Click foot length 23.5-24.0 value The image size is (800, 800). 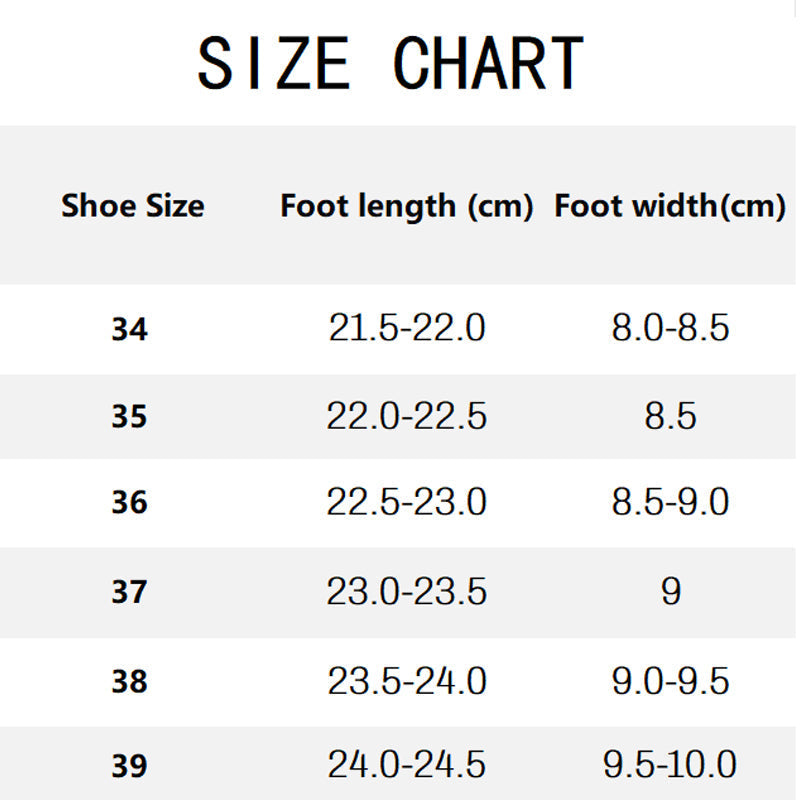[406, 680]
